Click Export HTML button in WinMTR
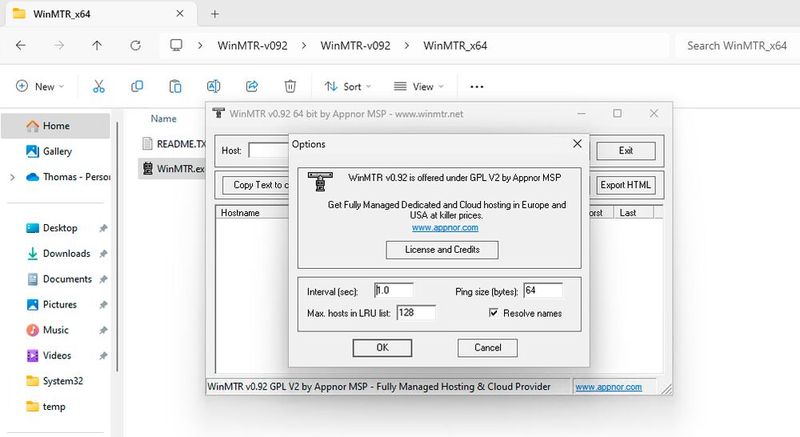 (x=626, y=185)
